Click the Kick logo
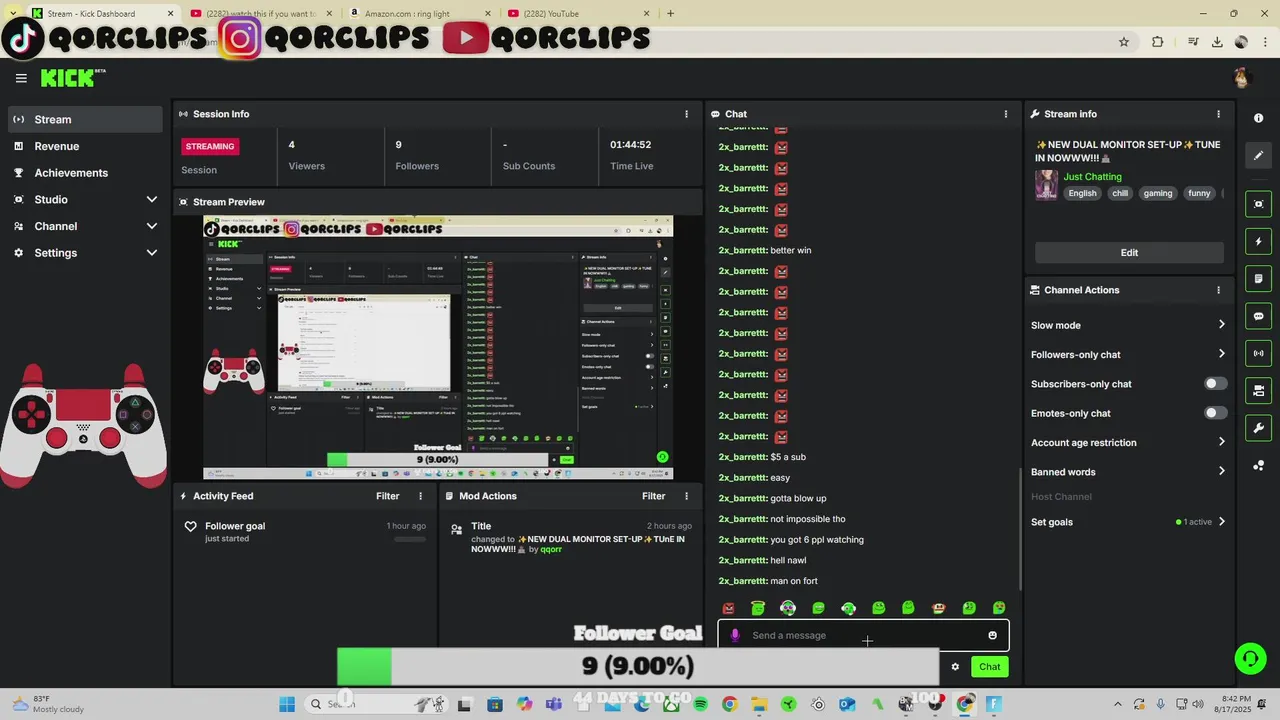The height and width of the screenshot is (720, 1280). pos(72,78)
